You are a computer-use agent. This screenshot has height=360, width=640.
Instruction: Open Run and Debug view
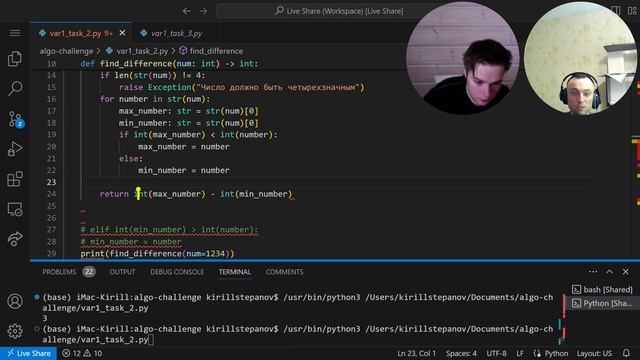15,149
